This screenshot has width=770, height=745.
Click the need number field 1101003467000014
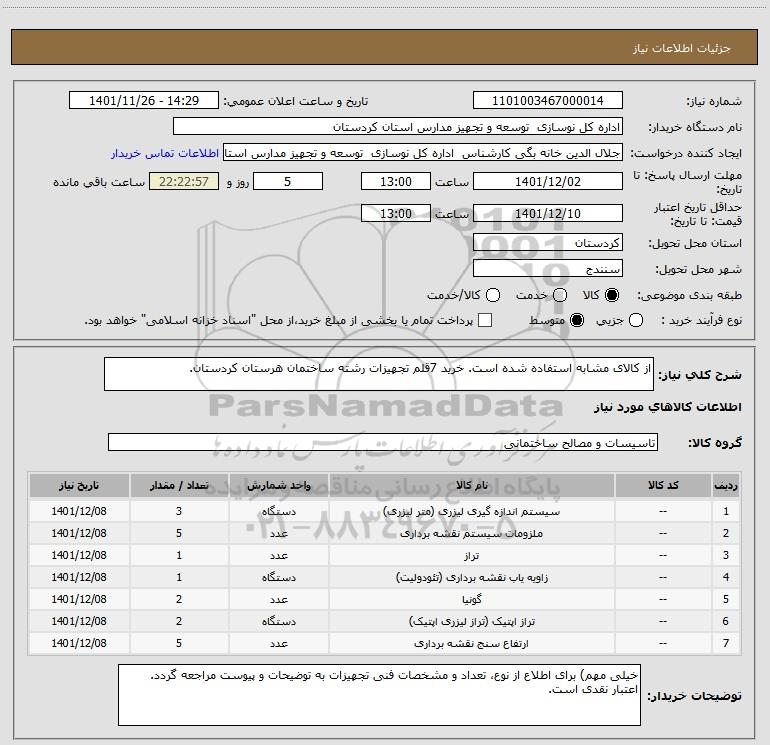coord(548,101)
